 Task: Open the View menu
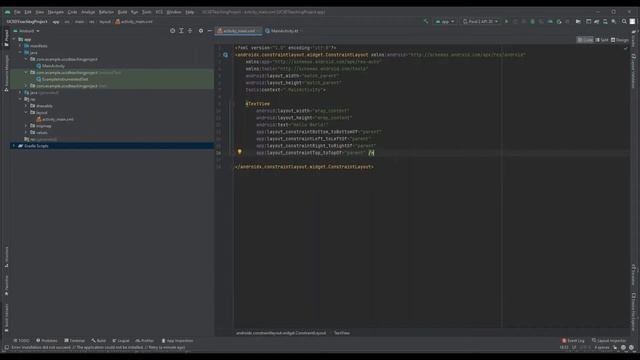point(40,12)
